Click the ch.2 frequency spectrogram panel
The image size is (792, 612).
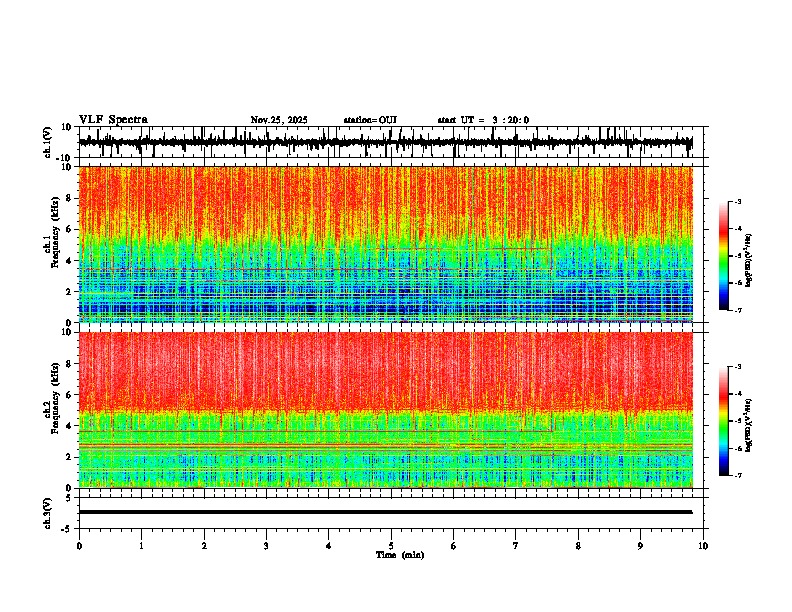point(386,410)
